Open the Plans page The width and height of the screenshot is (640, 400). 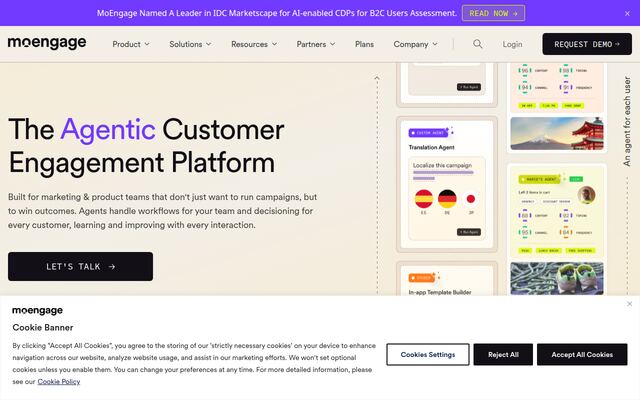tap(364, 44)
